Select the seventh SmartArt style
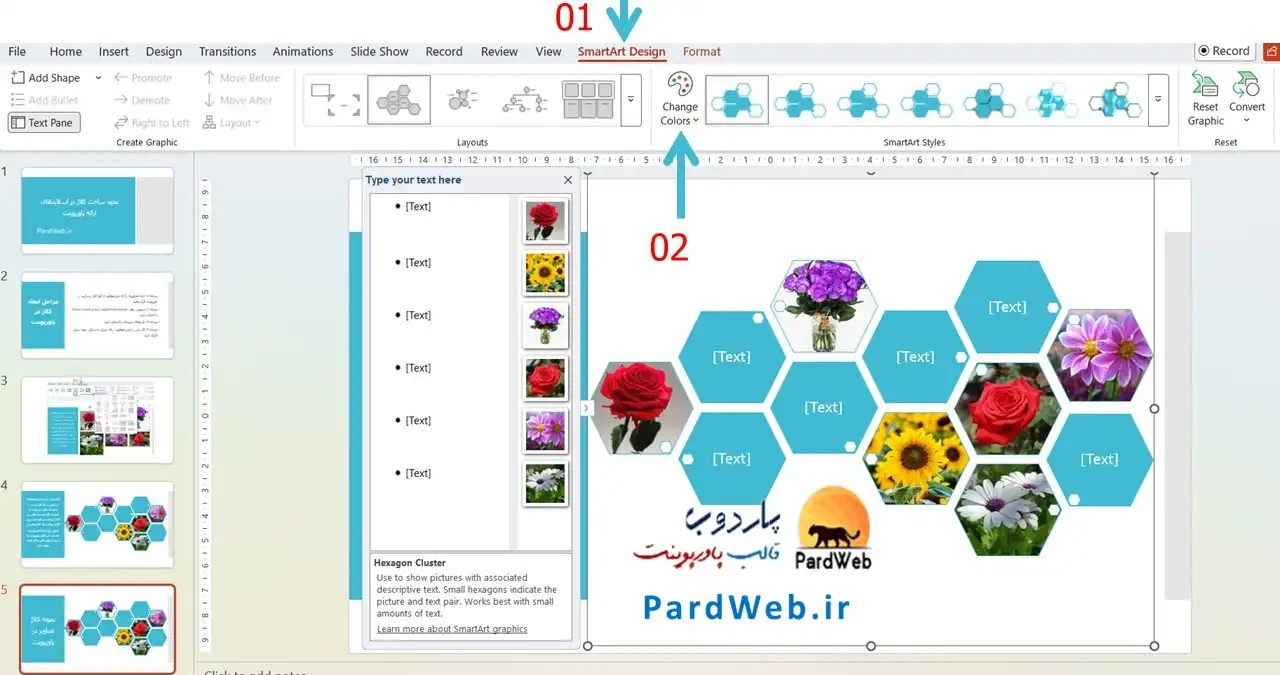Screen dimensions: 1280x675 (1115, 100)
